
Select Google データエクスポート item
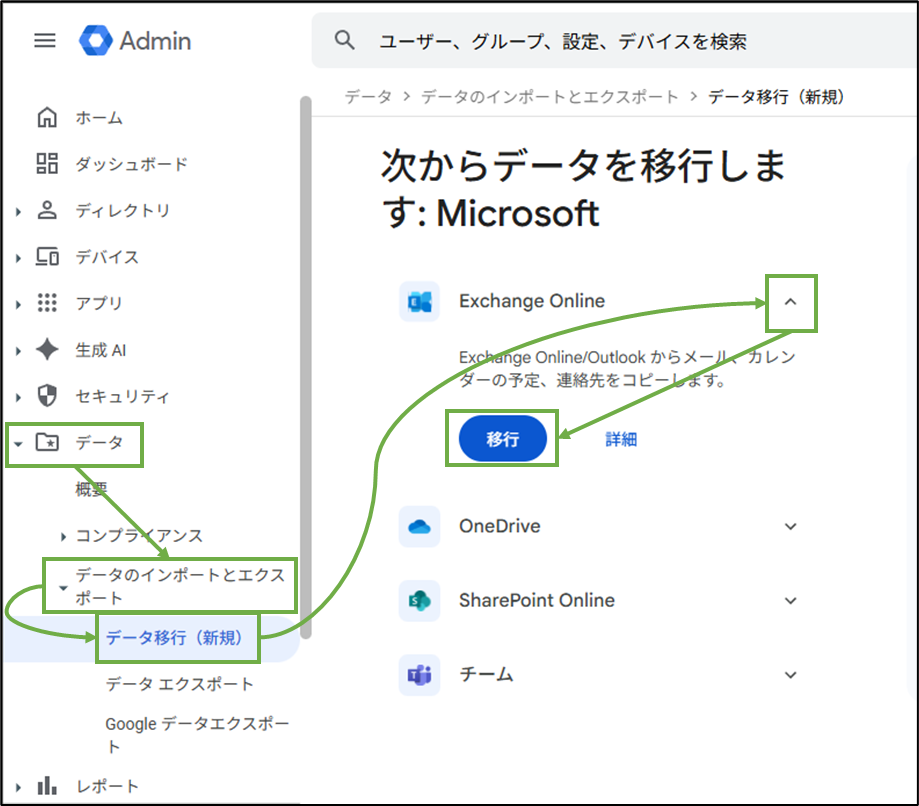[x=198, y=735]
